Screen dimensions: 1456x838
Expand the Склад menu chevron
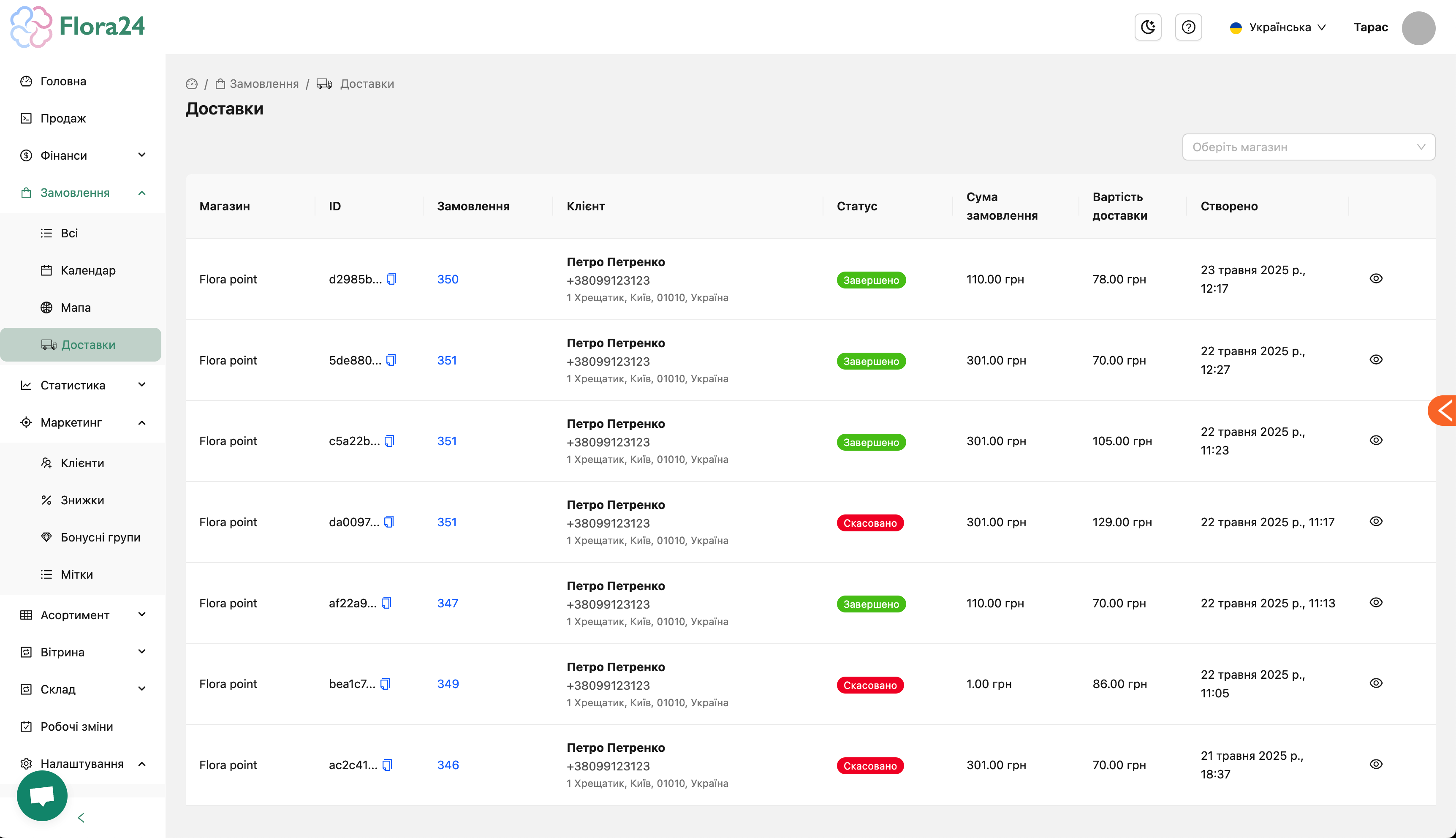pyautogui.click(x=142, y=689)
